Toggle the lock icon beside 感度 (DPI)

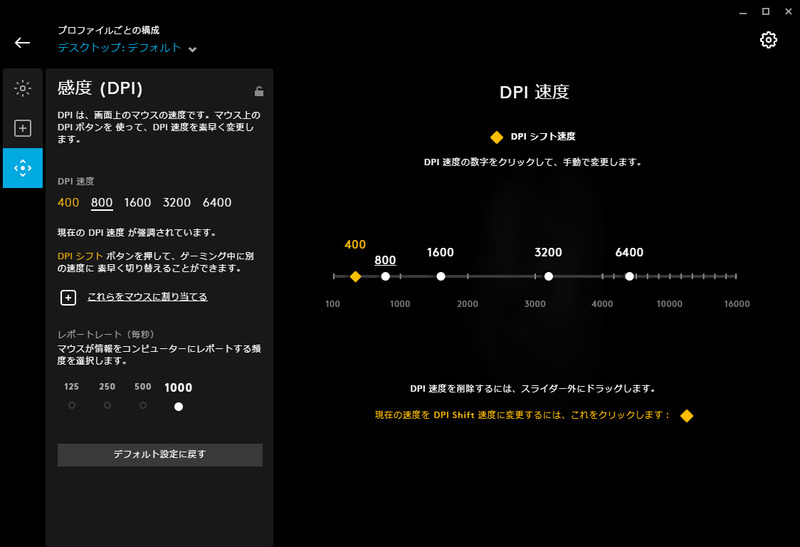(259, 91)
